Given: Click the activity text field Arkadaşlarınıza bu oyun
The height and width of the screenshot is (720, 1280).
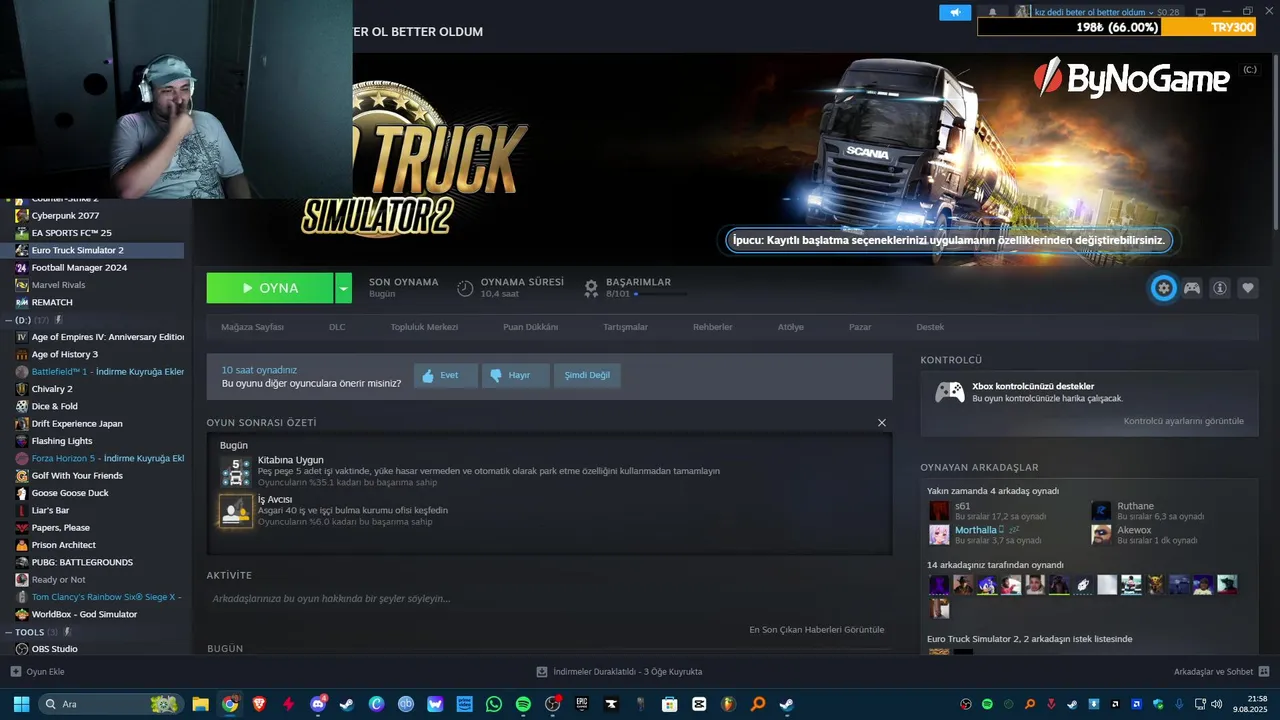Looking at the screenshot, I should click(548, 599).
